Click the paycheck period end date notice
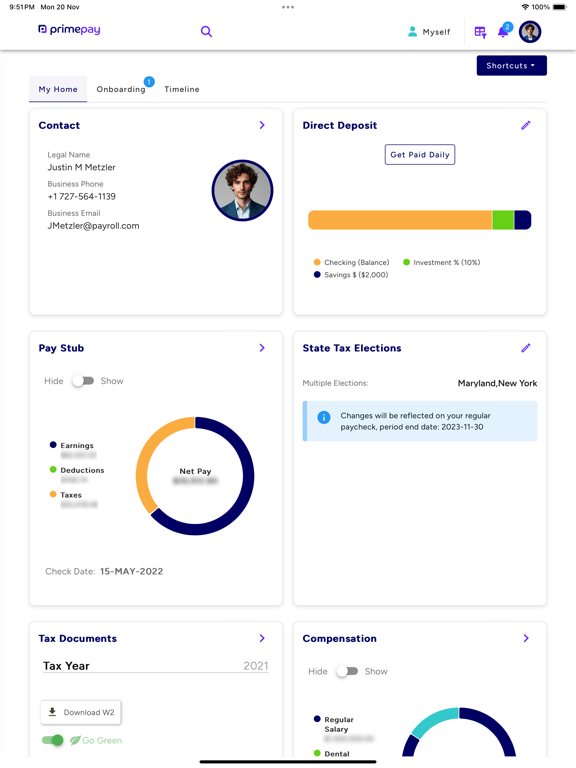This screenshot has height=768, width=576. (420, 421)
